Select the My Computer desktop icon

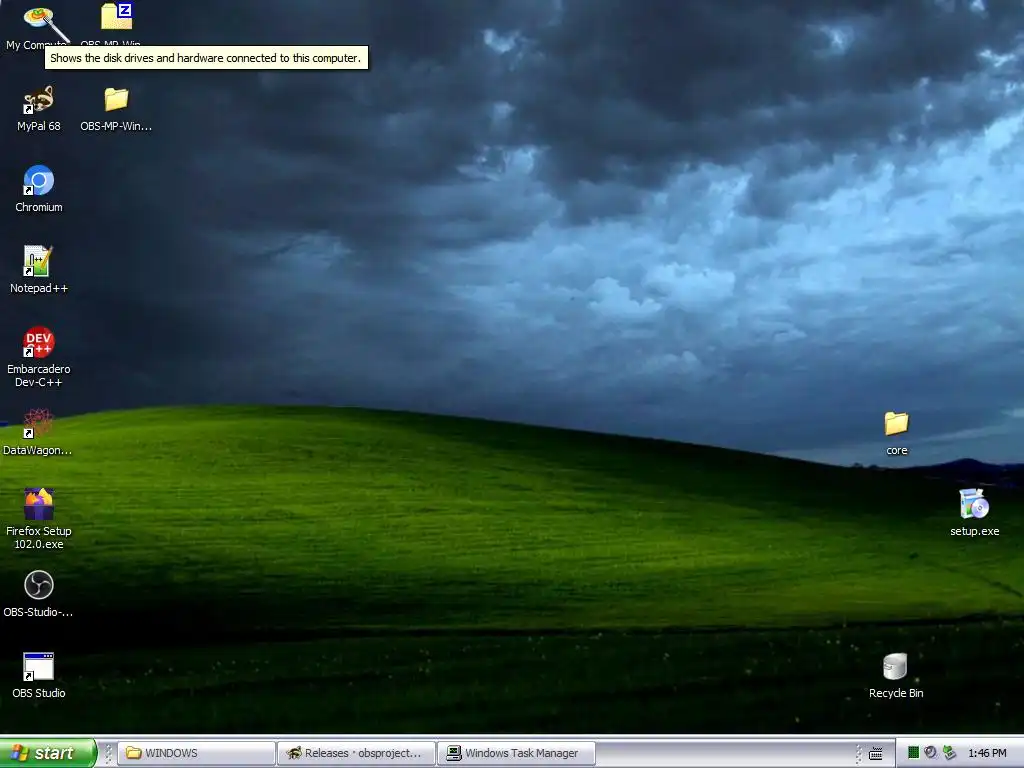[x=39, y=18]
